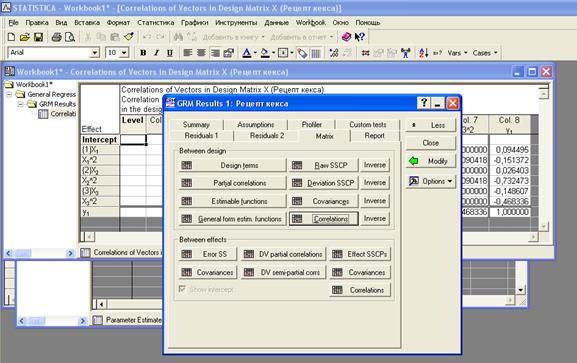Click Between design Correlations button
The width and height of the screenshot is (577, 363).
[323, 219]
